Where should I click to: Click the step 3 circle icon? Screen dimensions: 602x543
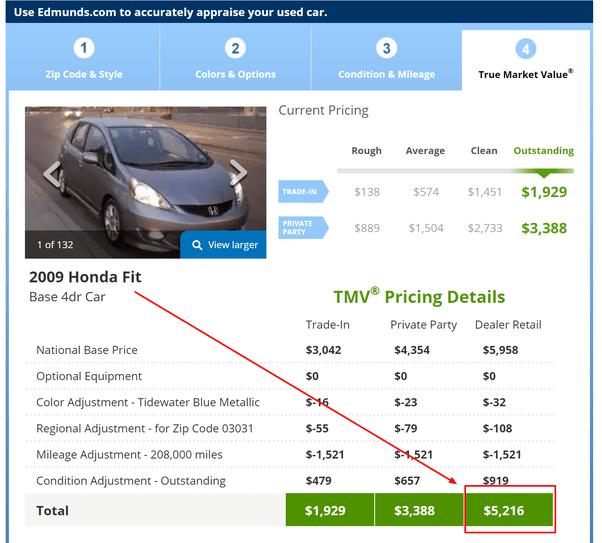pyautogui.click(x=386, y=48)
